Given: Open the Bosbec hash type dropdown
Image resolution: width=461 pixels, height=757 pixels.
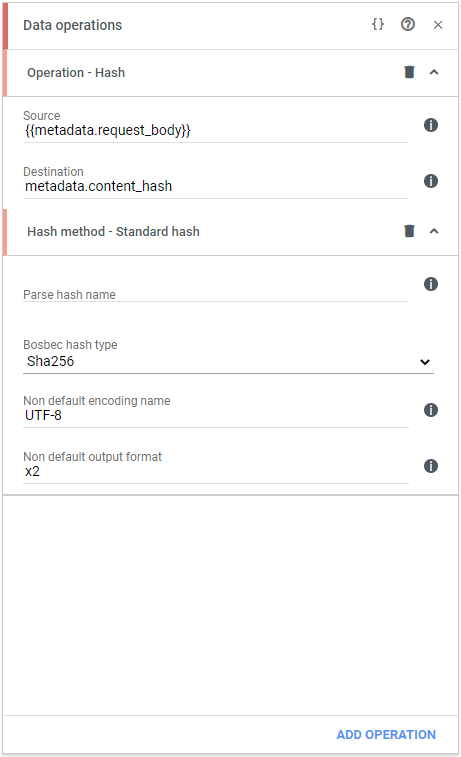Looking at the screenshot, I should [228, 362].
